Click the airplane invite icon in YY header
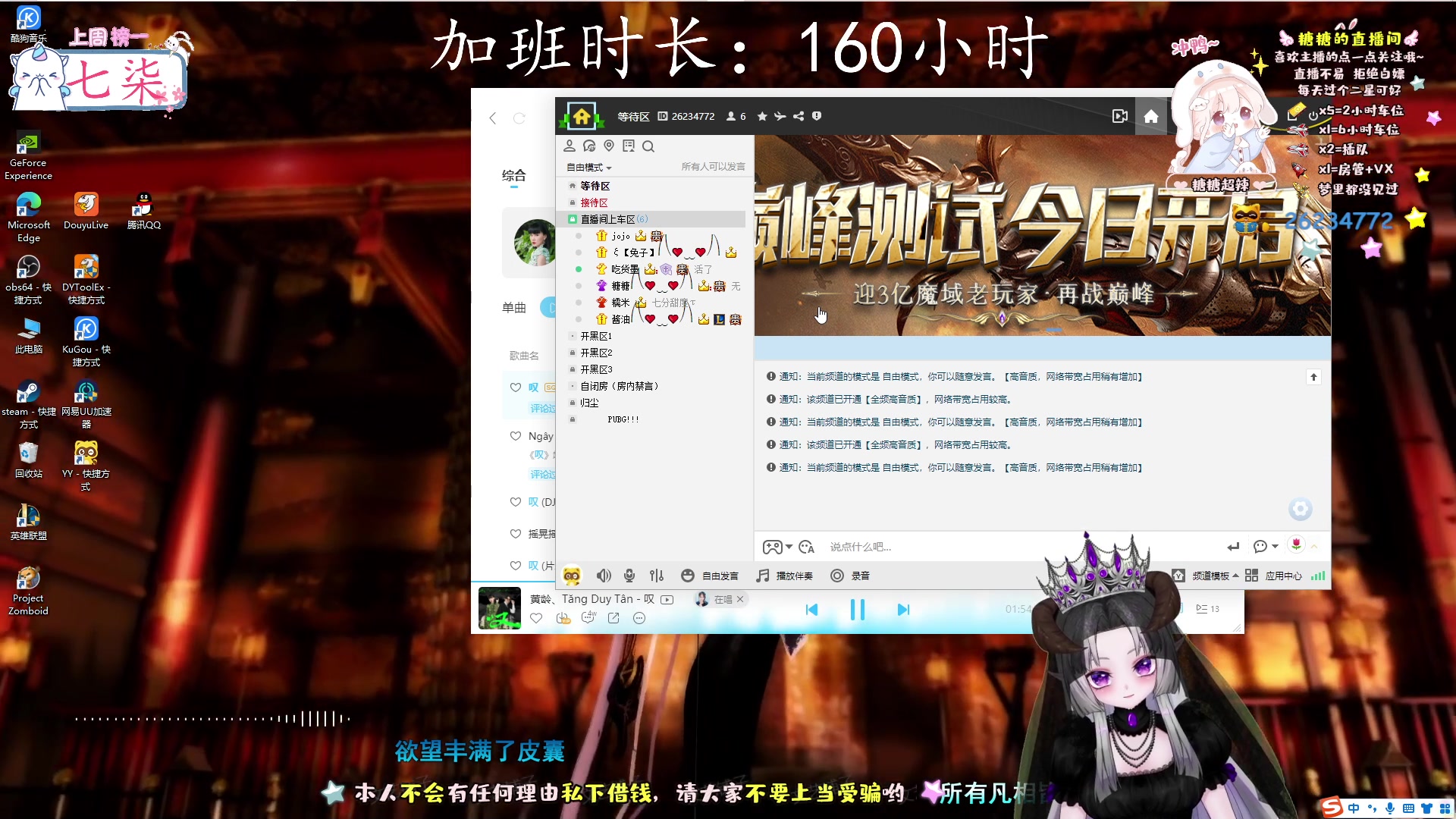1456x819 pixels. click(x=780, y=116)
